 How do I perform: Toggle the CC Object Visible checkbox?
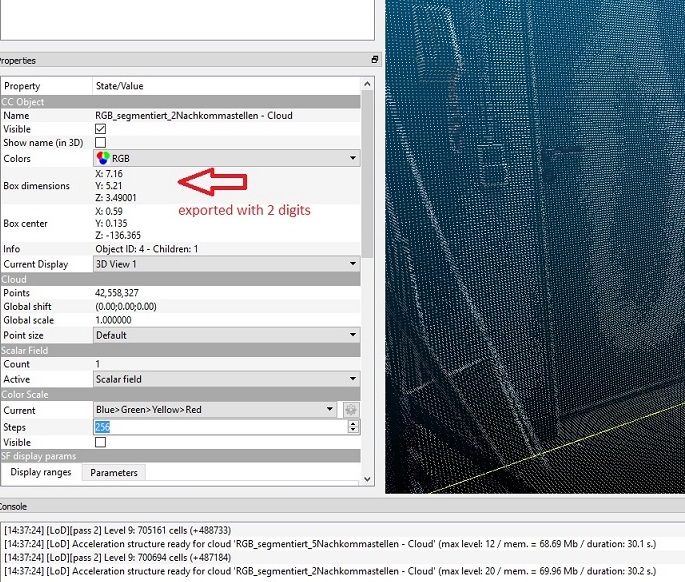point(100,129)
